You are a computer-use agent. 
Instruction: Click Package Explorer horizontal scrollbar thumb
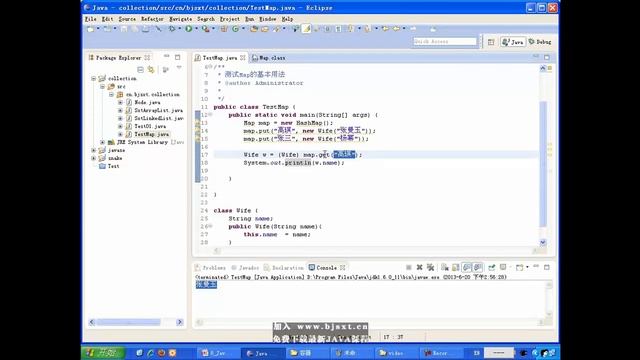click(129, 322)
